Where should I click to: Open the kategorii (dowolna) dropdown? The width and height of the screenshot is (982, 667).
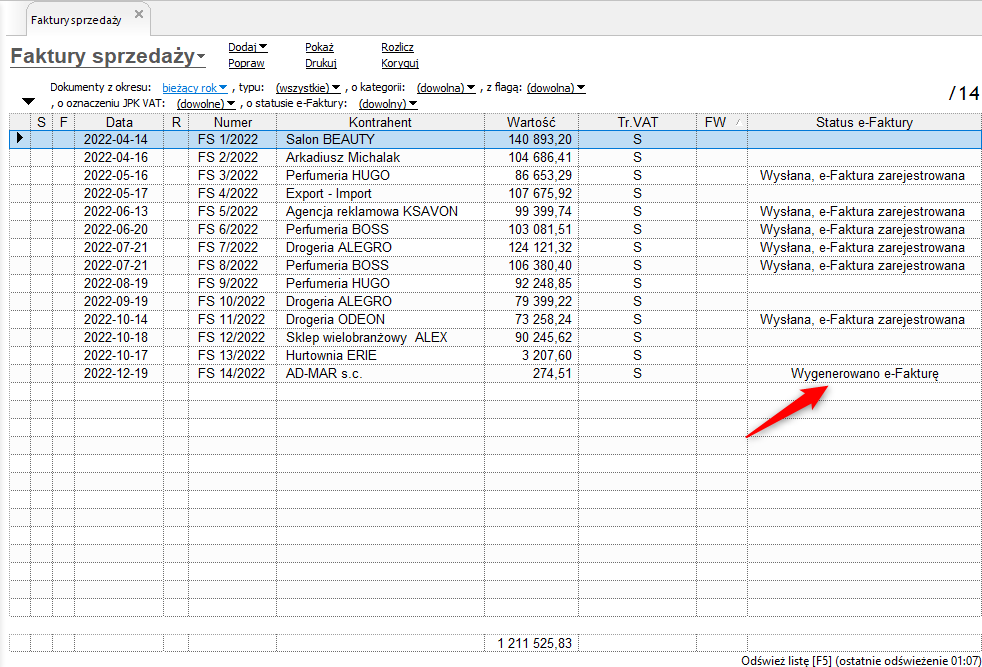coord(446,88)
